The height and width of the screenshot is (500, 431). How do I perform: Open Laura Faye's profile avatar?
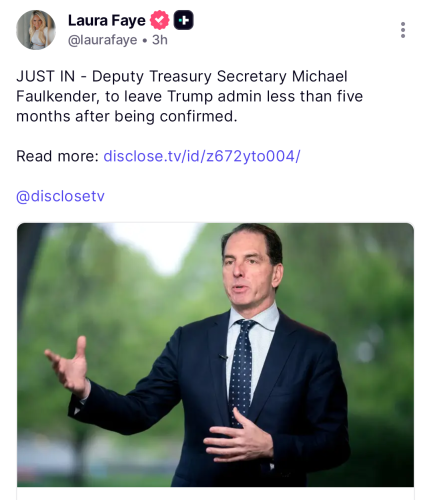click(x=36, y=30)
